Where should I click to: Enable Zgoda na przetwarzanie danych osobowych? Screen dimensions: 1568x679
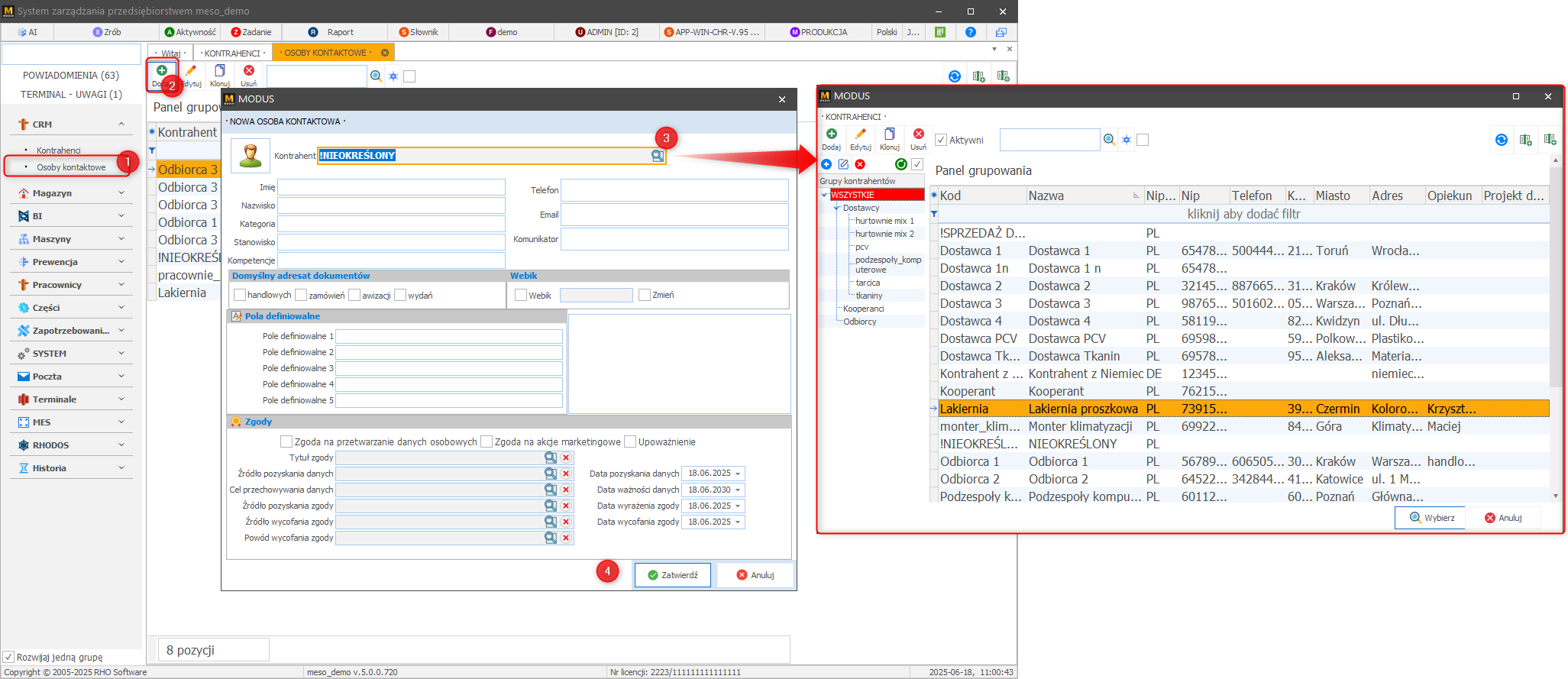point(286,441)
